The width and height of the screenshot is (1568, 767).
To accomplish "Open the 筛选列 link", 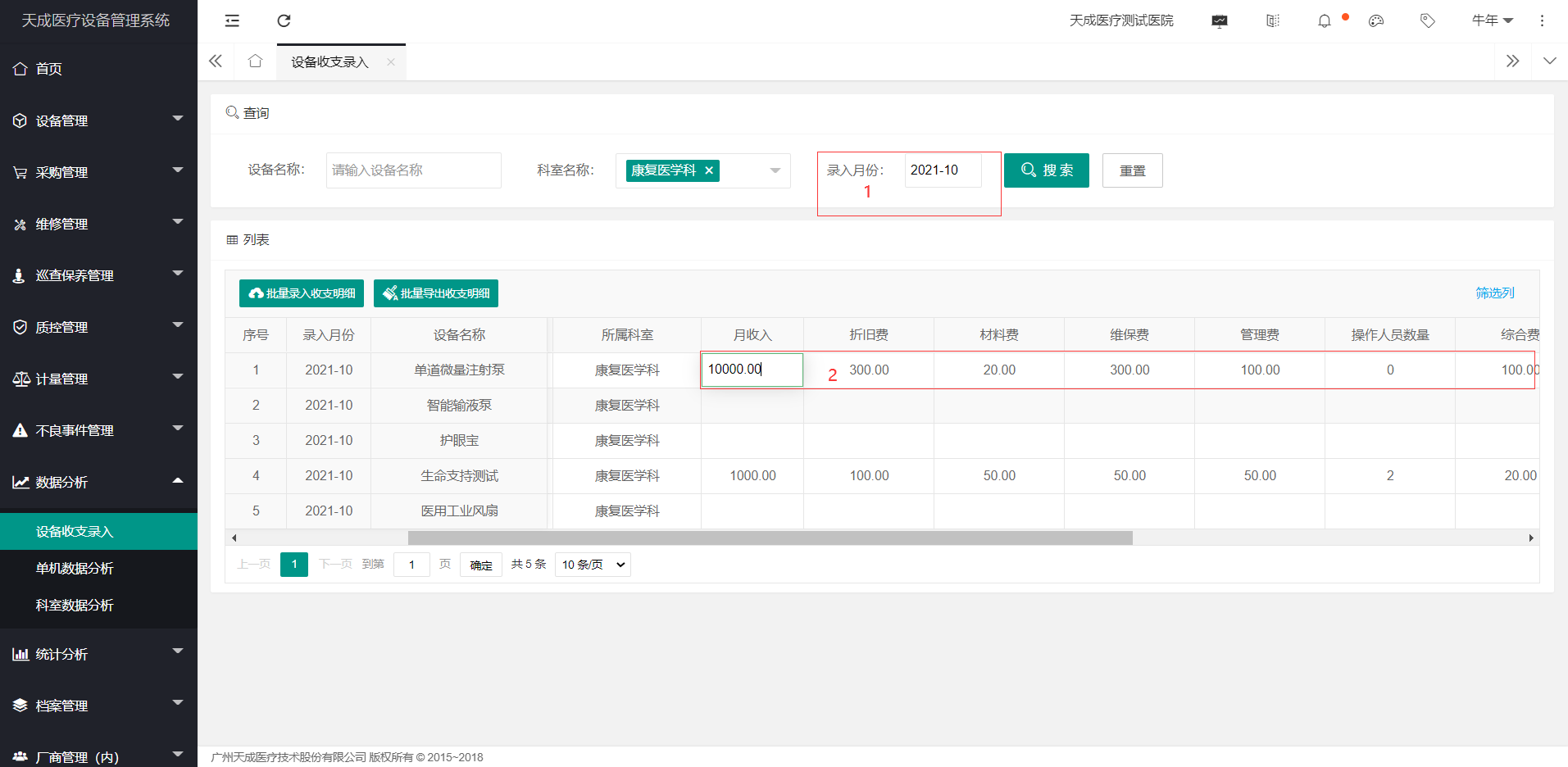I will pos(1495,293).
